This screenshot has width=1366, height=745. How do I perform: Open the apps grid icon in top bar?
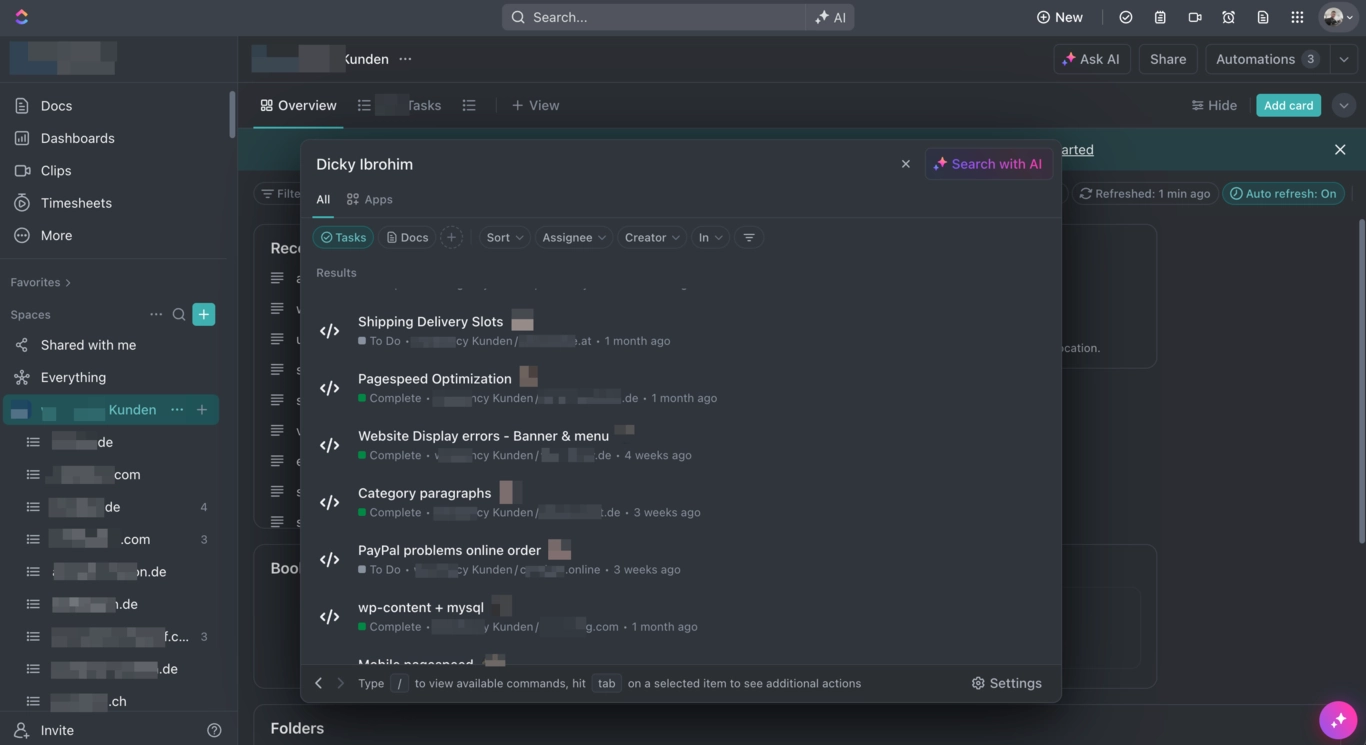pyautogui.click(x=1297, y=17)
